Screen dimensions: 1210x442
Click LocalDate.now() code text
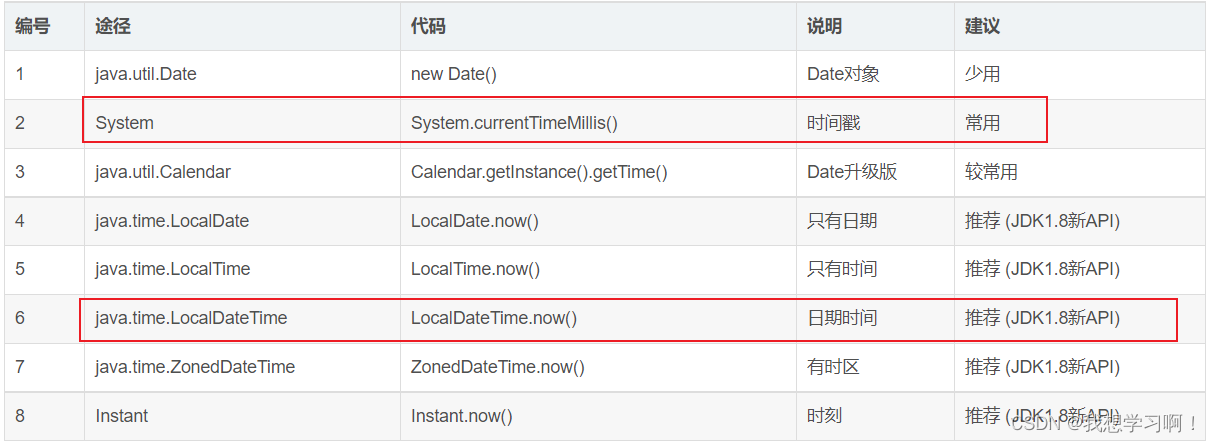point(475,221)
